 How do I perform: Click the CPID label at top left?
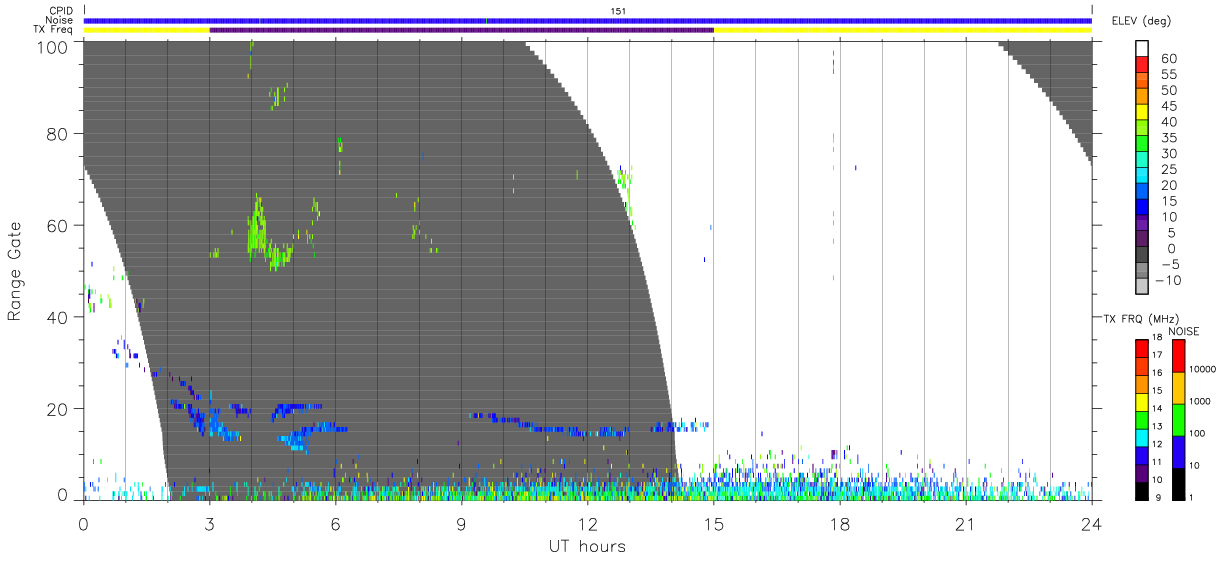pos(61,11)
